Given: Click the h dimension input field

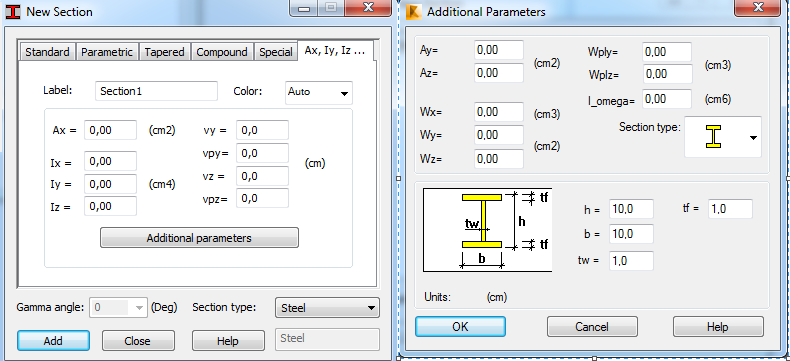Looking at the screenshot, I should (631, 209).
